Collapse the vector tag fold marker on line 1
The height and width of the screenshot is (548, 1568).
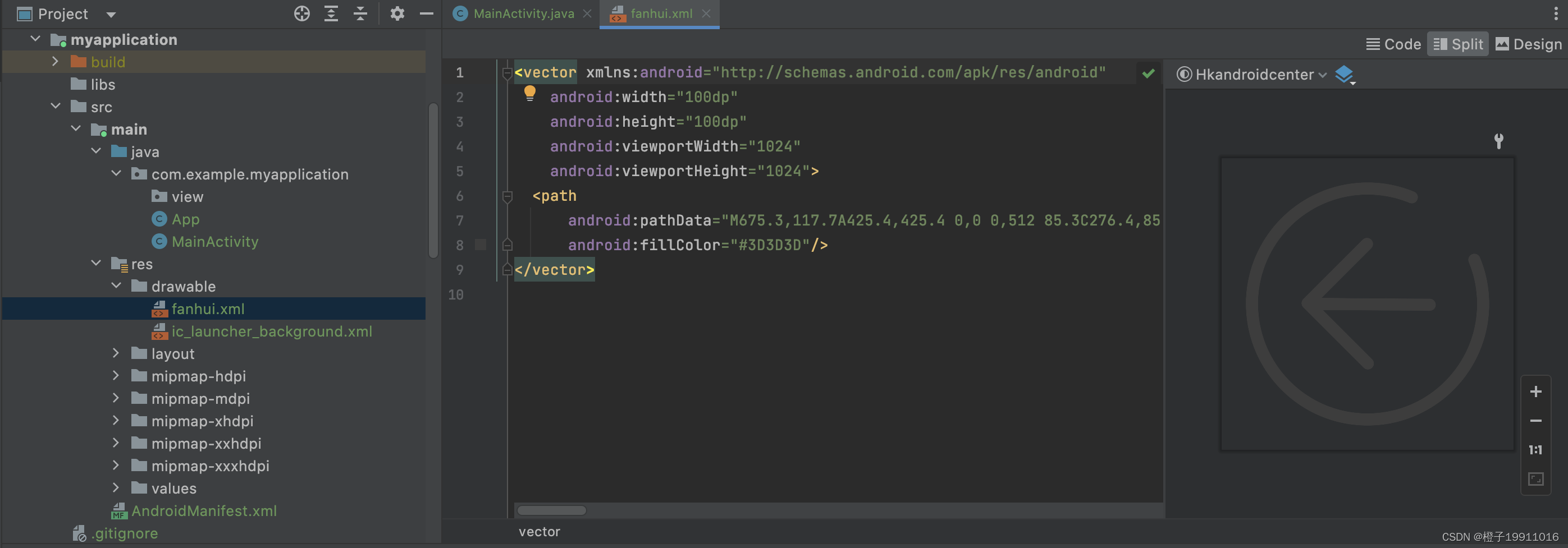tap(506, 73)
